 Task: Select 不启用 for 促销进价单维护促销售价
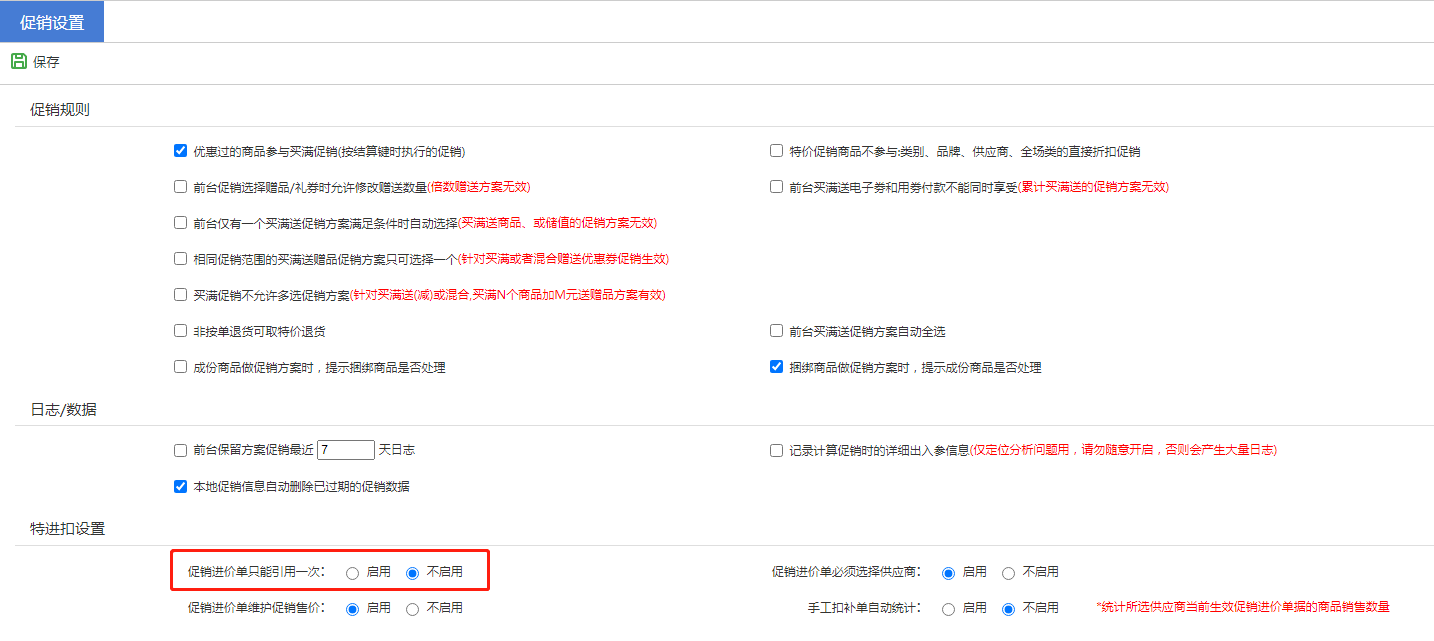click(412, 608)
